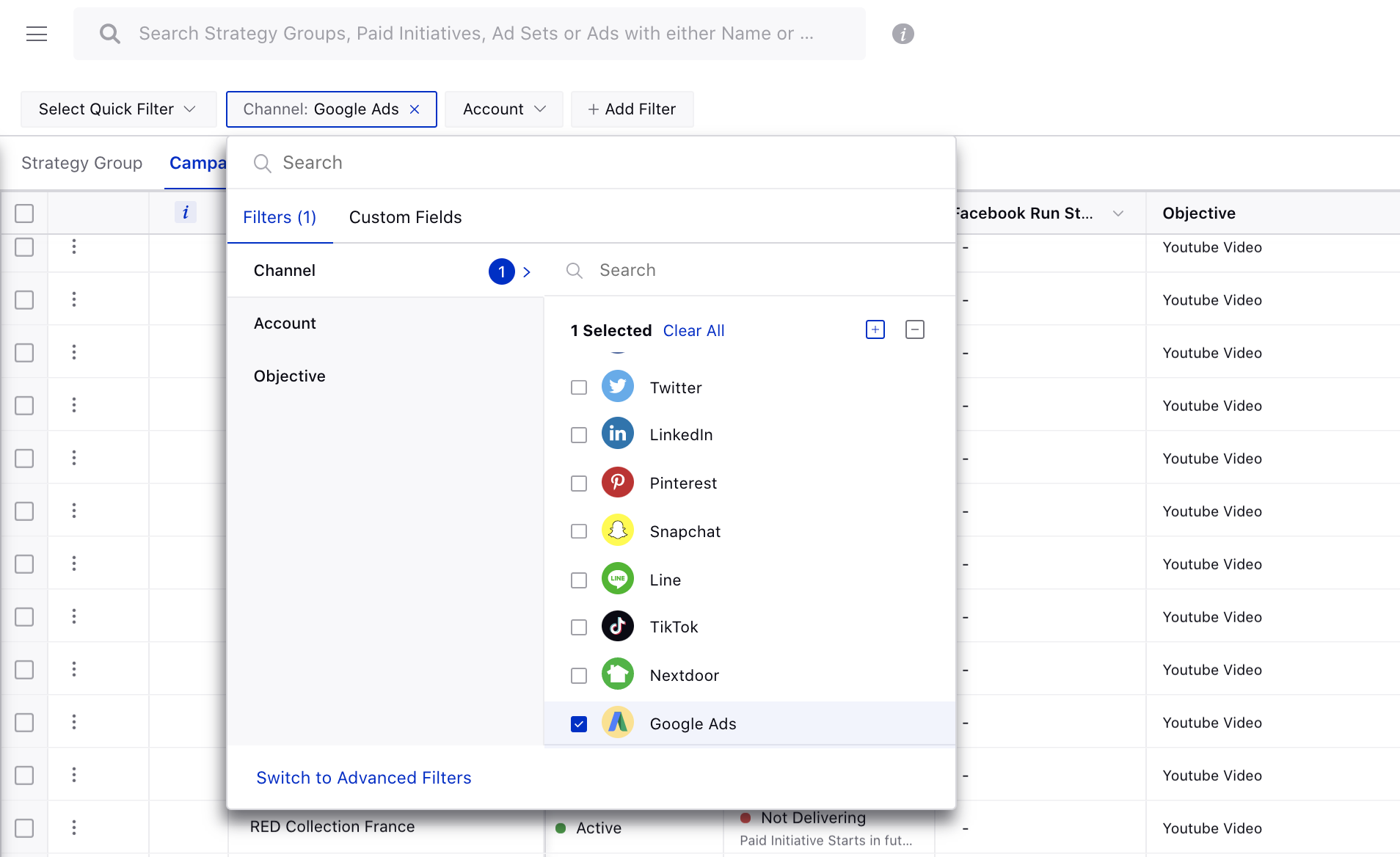Check the Line checkbox

click(579, 580)
